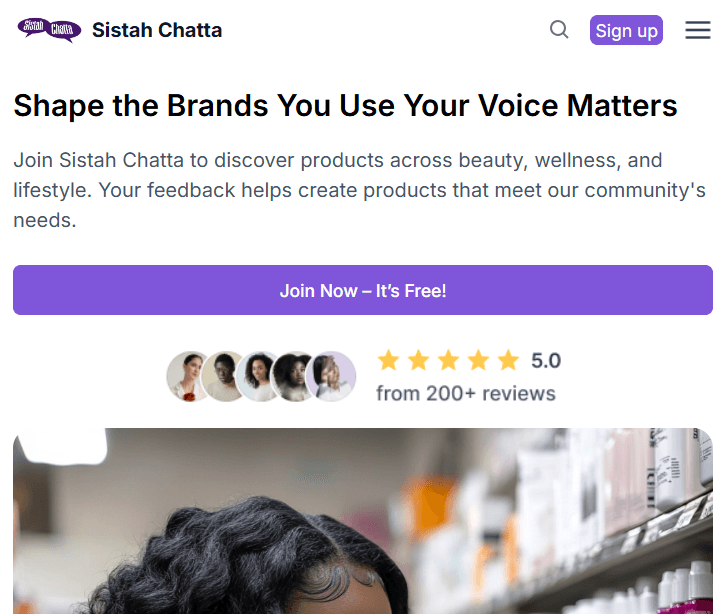This screenshot has height=614, width=724.
Task: Click Join Now – It's Free! button
Action: [363, 290]
